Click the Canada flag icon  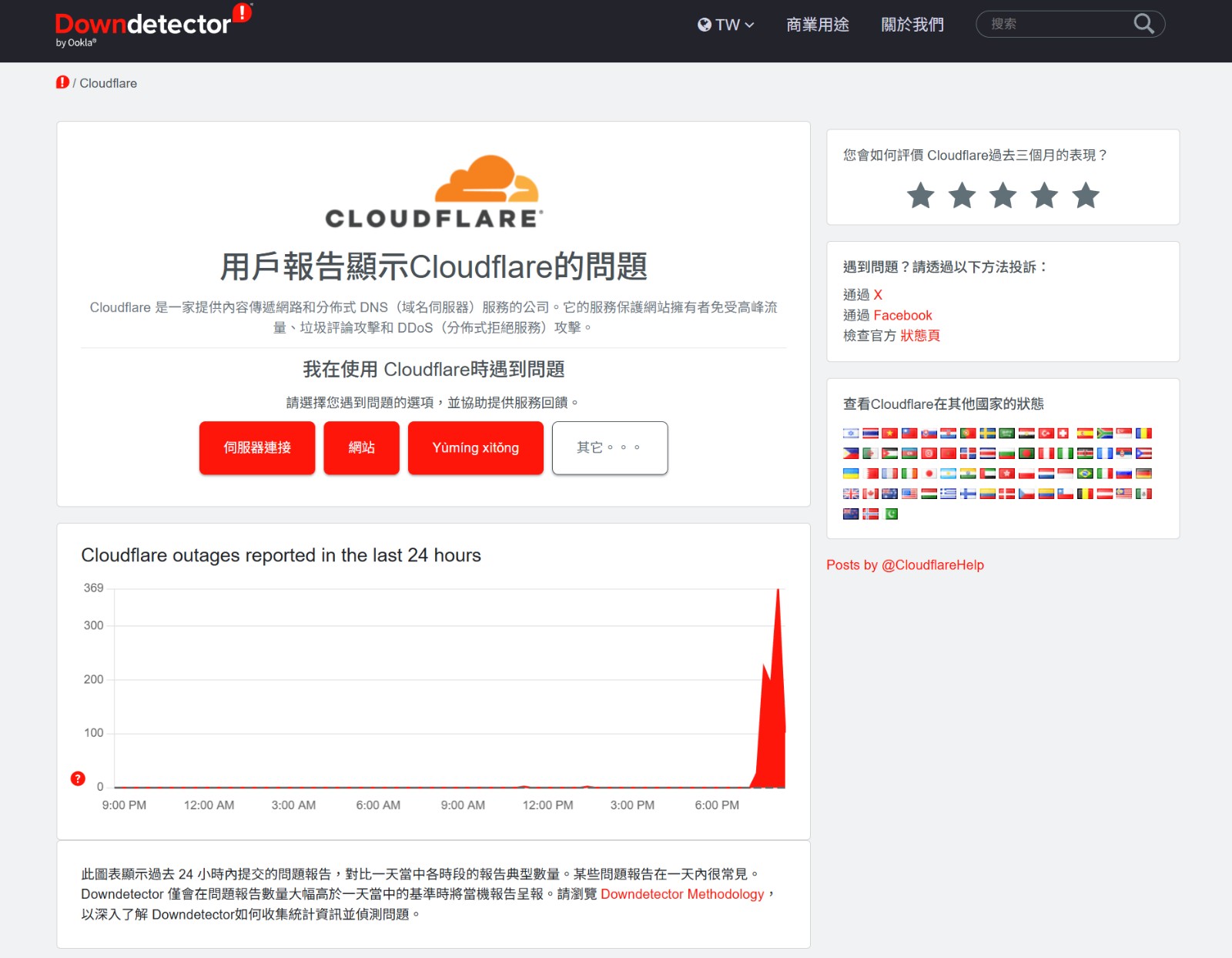coord(869,494)
